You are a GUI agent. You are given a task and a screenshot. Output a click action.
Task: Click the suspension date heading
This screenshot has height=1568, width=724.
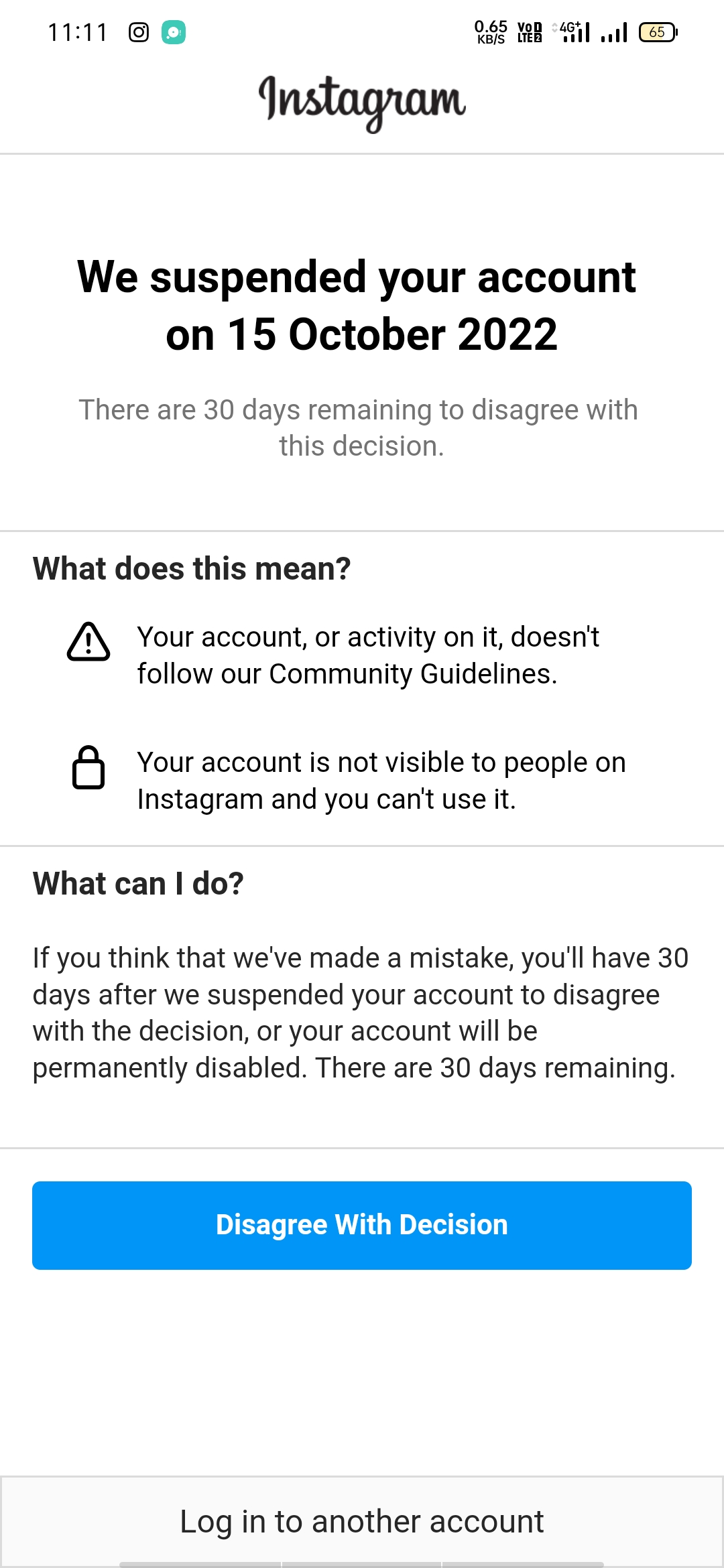click(x=362, y=305)
